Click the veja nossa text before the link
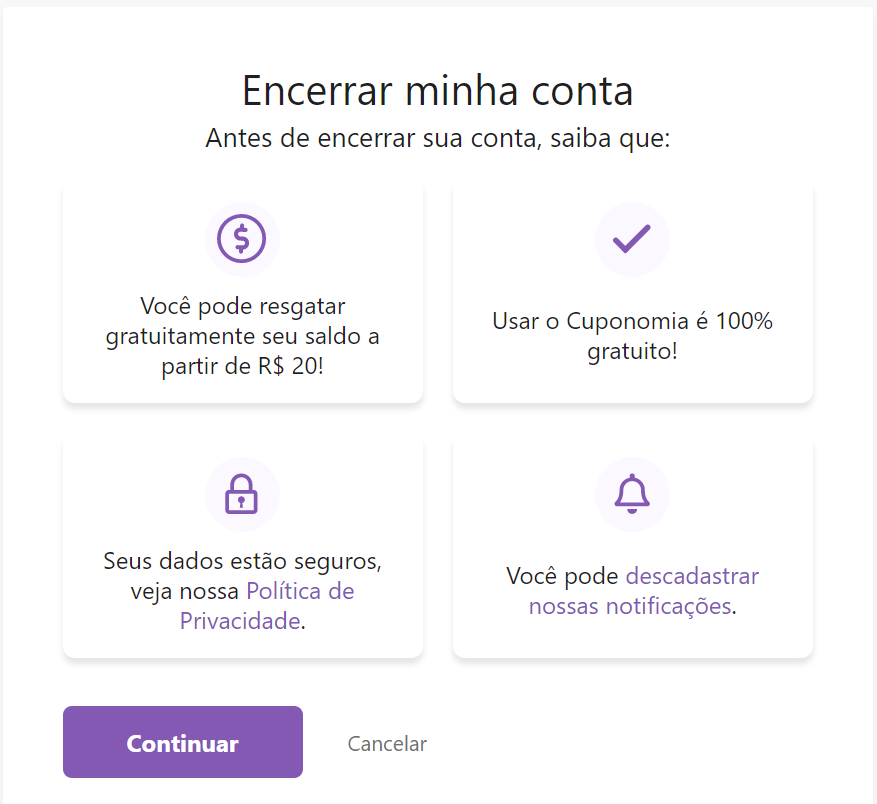The height and width of the screenshot is (804, 877). click(185, 591)
